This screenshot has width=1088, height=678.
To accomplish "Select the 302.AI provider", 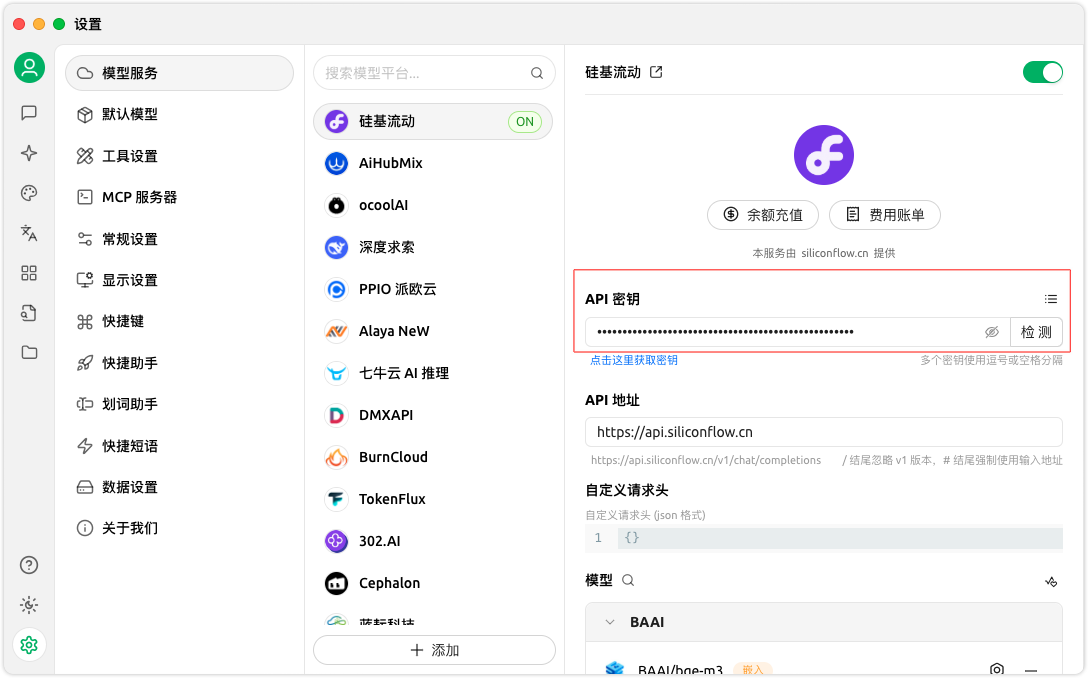I will click(433, 541).
